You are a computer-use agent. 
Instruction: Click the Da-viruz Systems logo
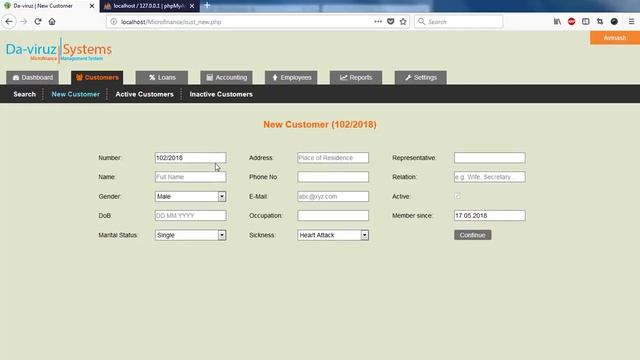click(x=59, y=51)
